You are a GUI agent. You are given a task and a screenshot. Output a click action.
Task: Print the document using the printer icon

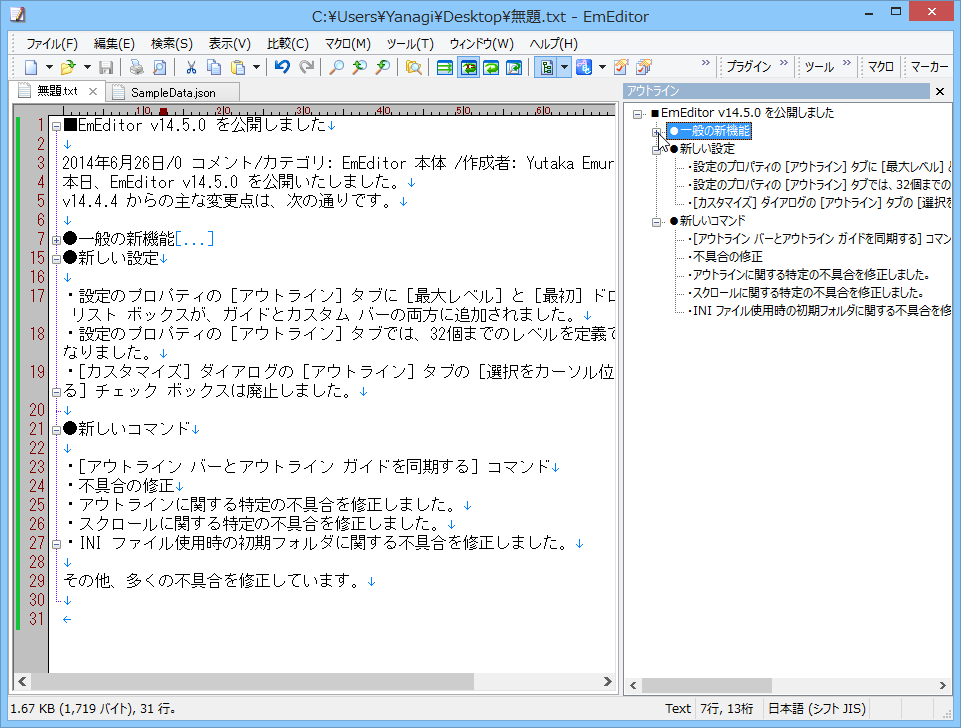[136, 67]
